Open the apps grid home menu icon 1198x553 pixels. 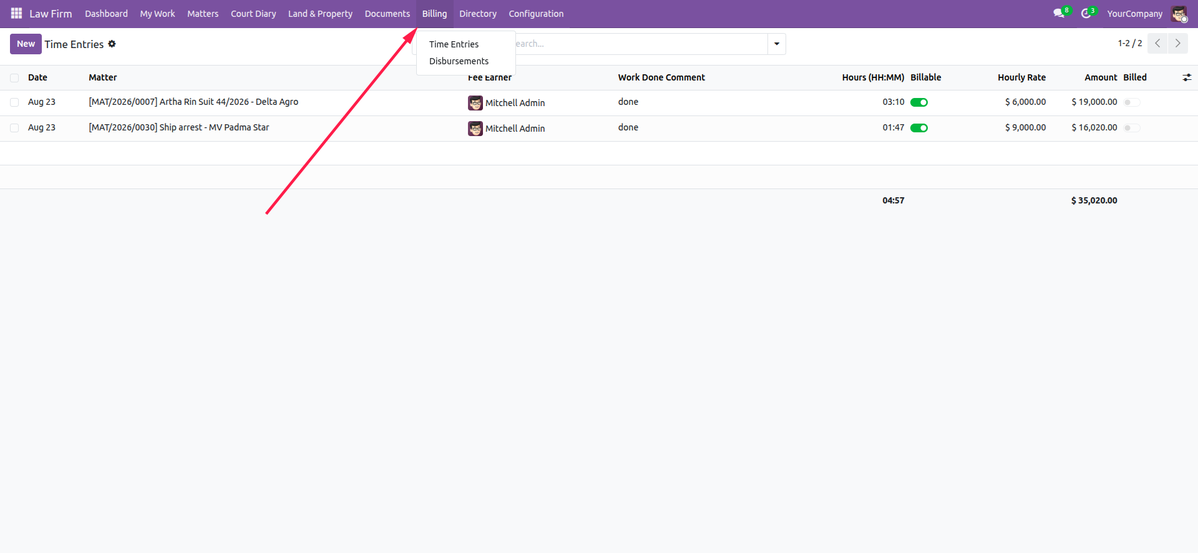(16, 14)
